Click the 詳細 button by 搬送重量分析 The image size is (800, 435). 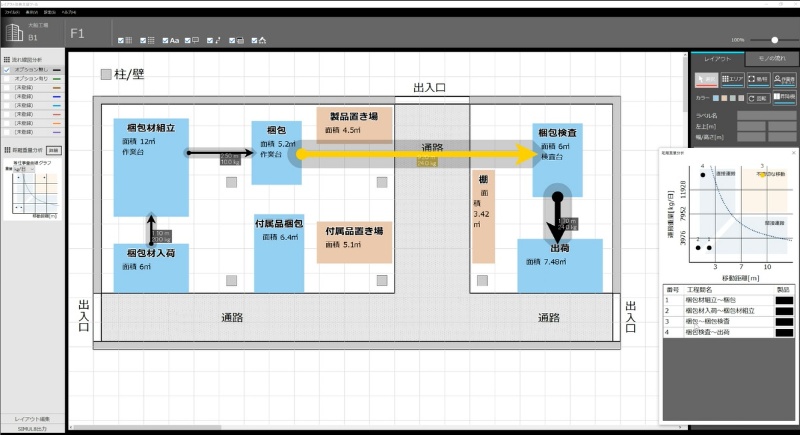pos(54,150)
